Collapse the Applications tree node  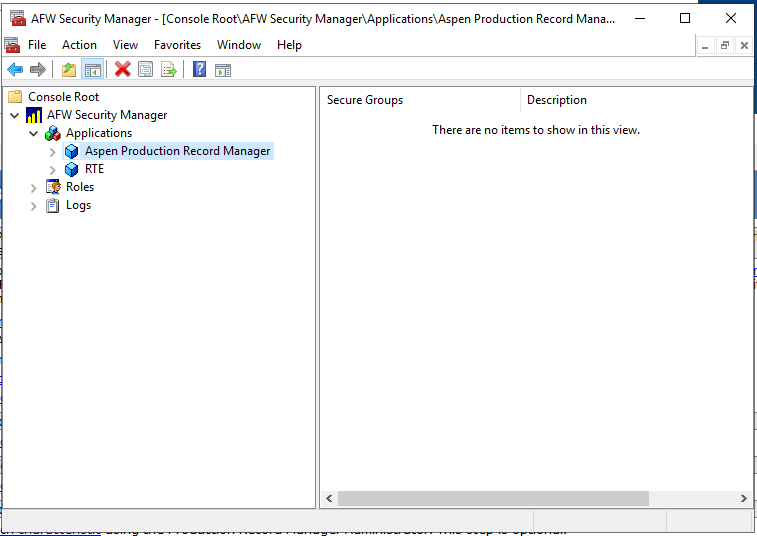(x=34, y=133)
